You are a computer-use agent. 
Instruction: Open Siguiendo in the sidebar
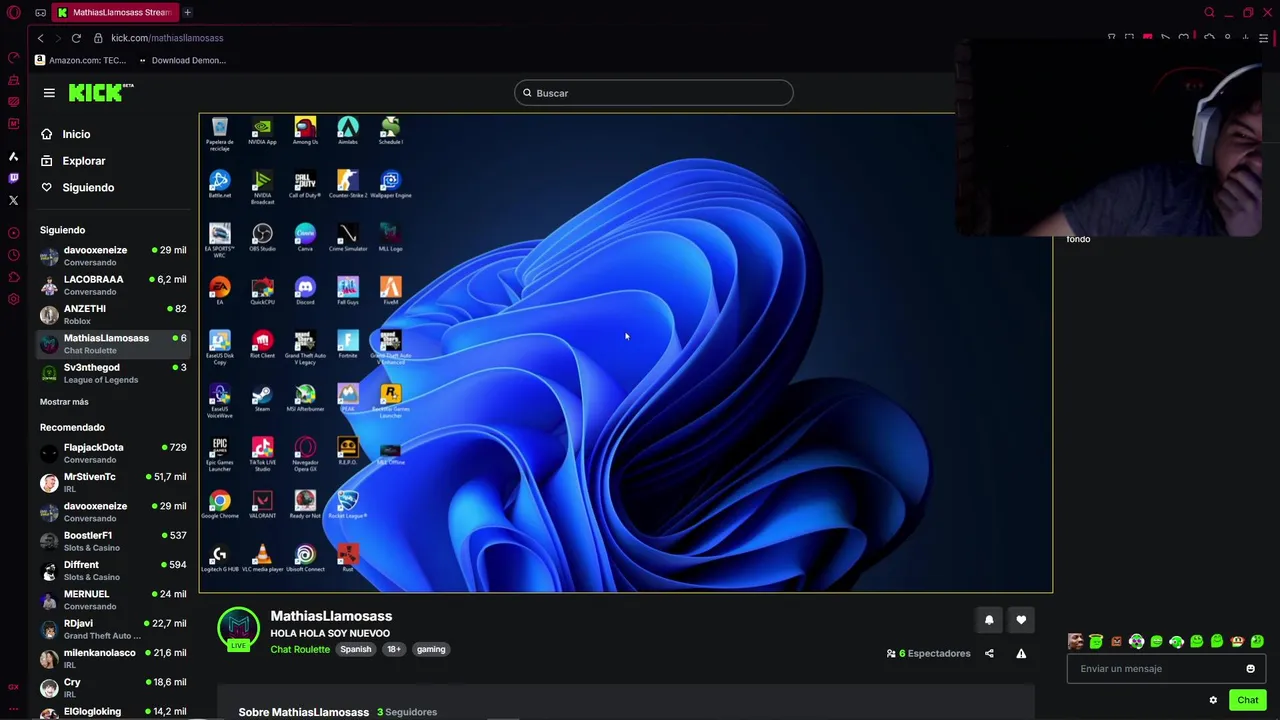(x=88, y=188)
